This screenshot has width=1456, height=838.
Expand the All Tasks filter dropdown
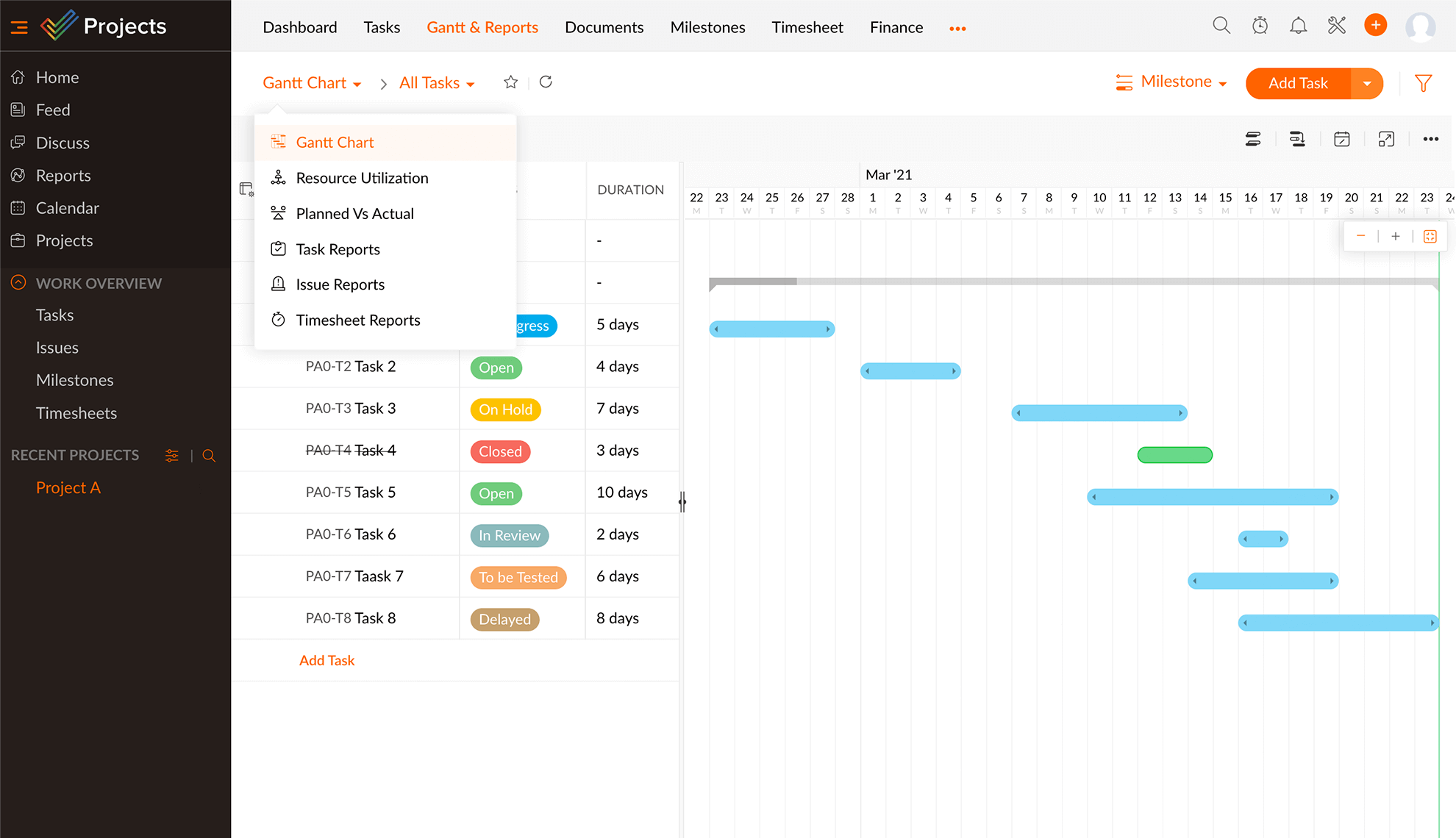click(437, 82)
